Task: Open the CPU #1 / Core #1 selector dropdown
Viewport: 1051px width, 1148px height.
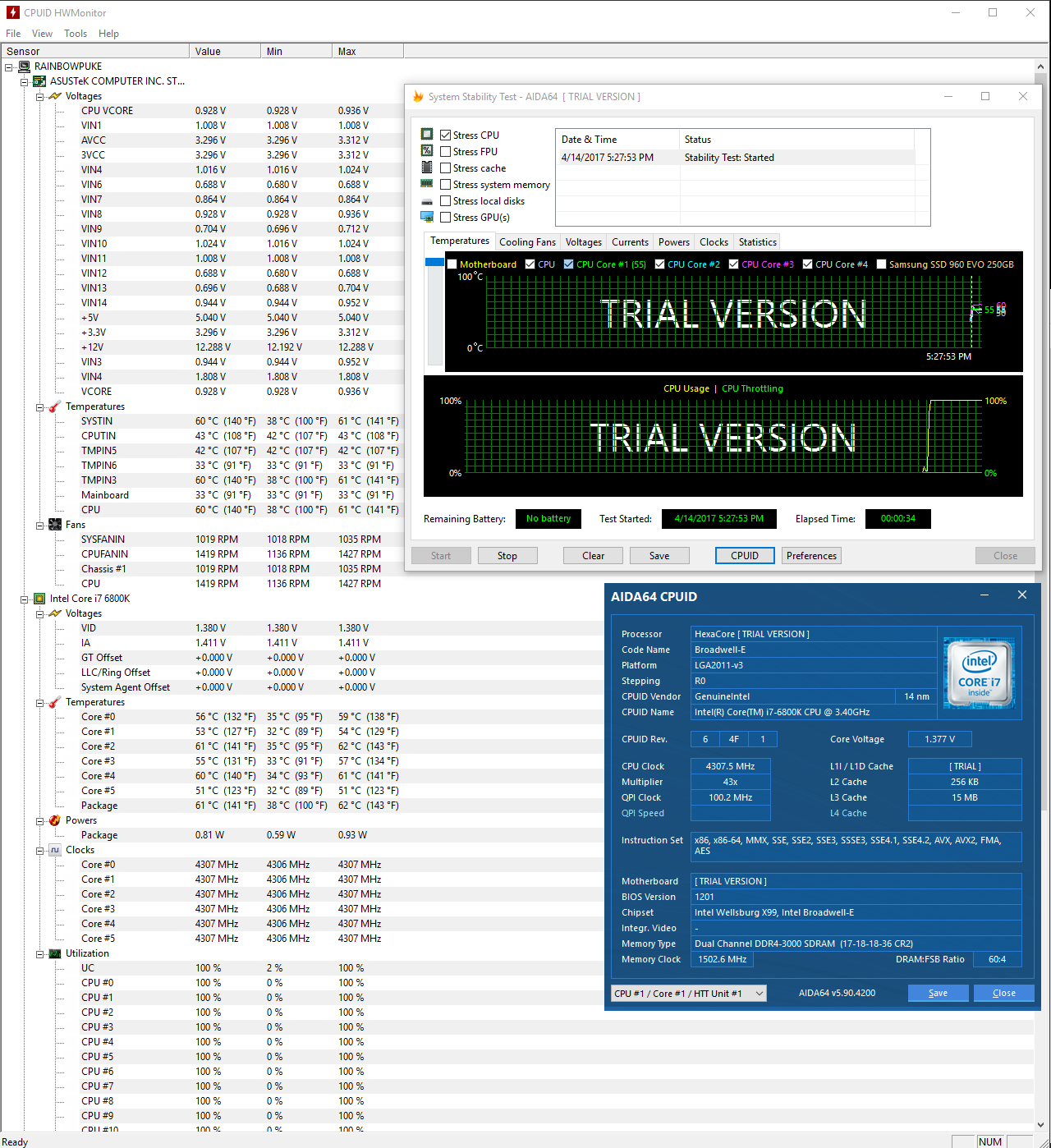Action: (688, 994)
